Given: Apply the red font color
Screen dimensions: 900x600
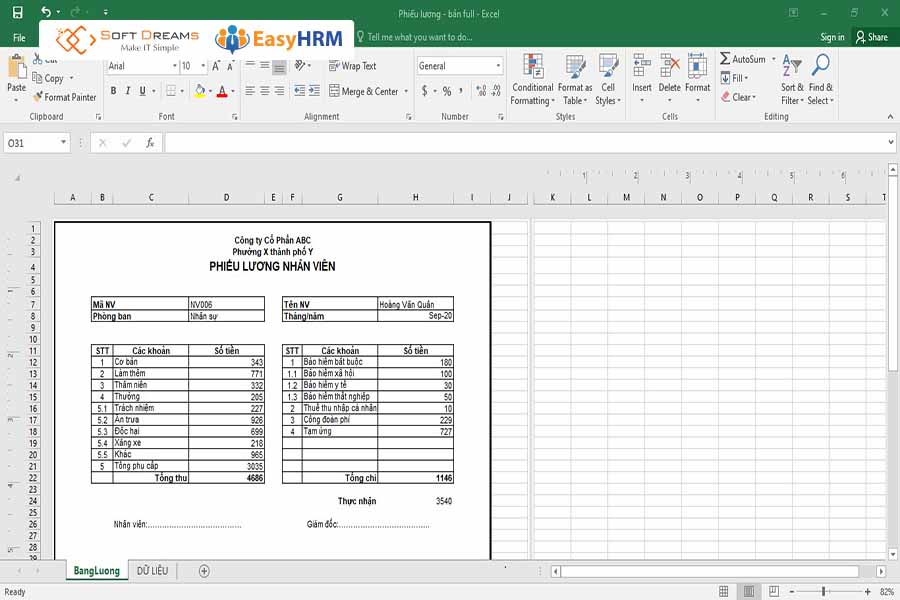Looking at the screenshot, I should (x=222, y=91).
